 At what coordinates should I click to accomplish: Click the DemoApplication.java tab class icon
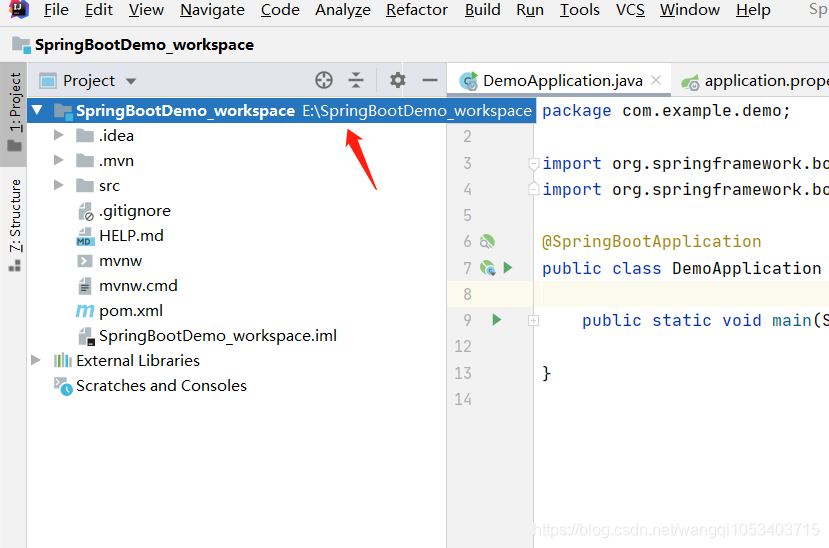point(468,81)
